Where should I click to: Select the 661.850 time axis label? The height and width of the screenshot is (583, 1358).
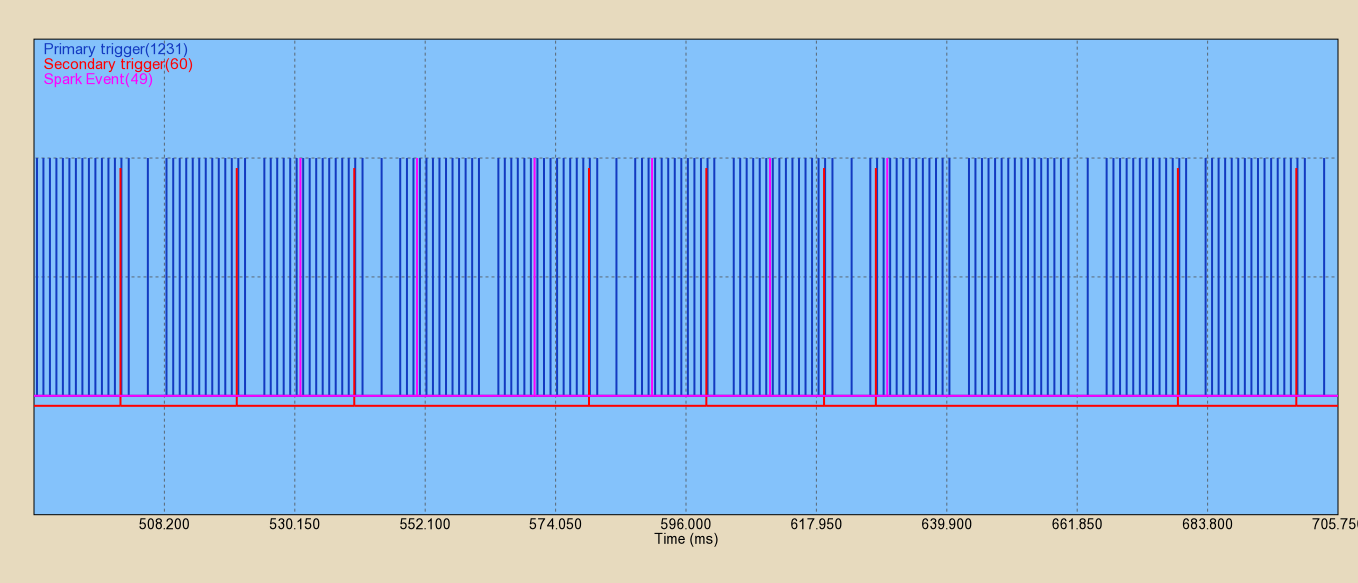point(1077,524)
